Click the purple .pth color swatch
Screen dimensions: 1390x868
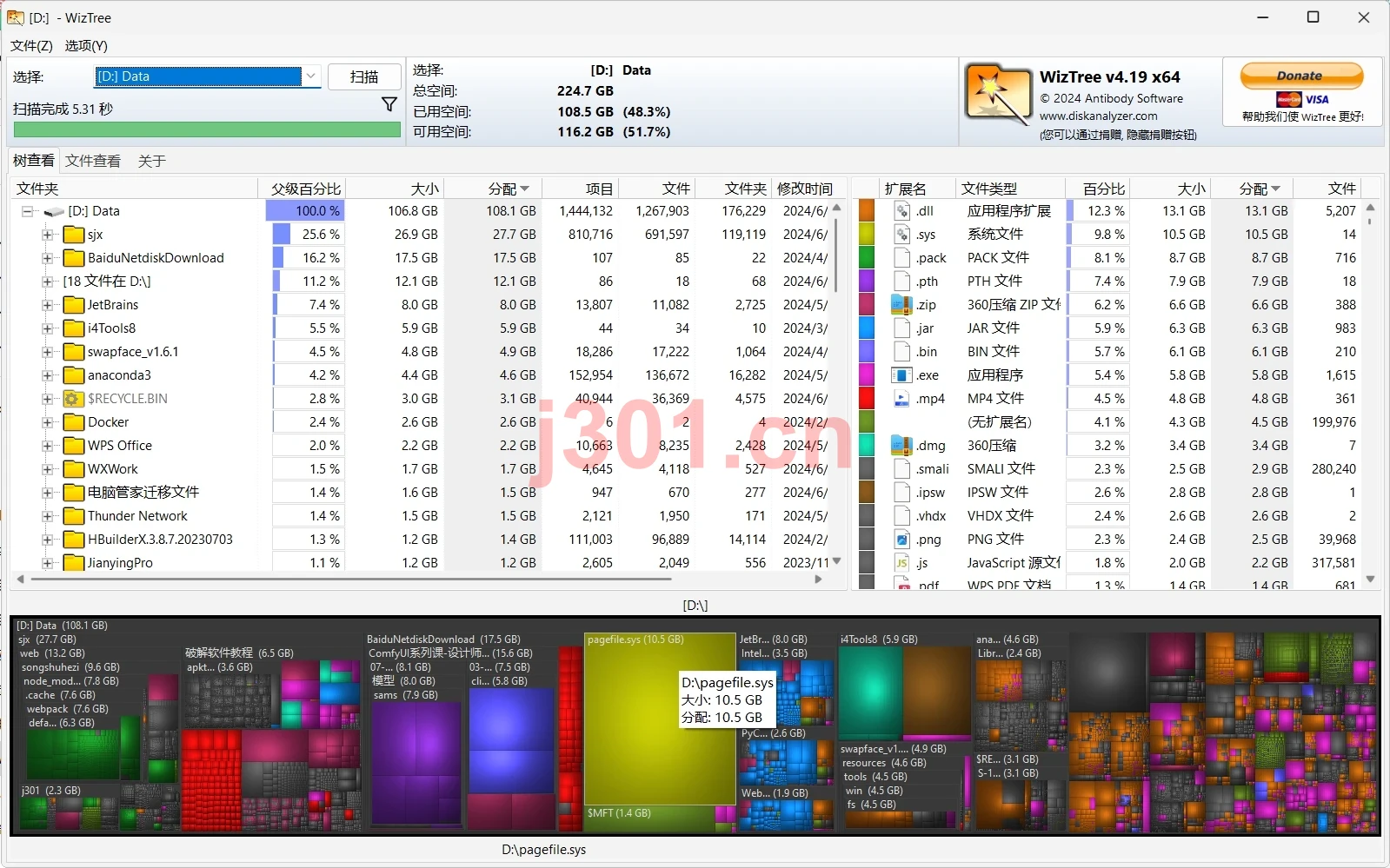(867, 281)
